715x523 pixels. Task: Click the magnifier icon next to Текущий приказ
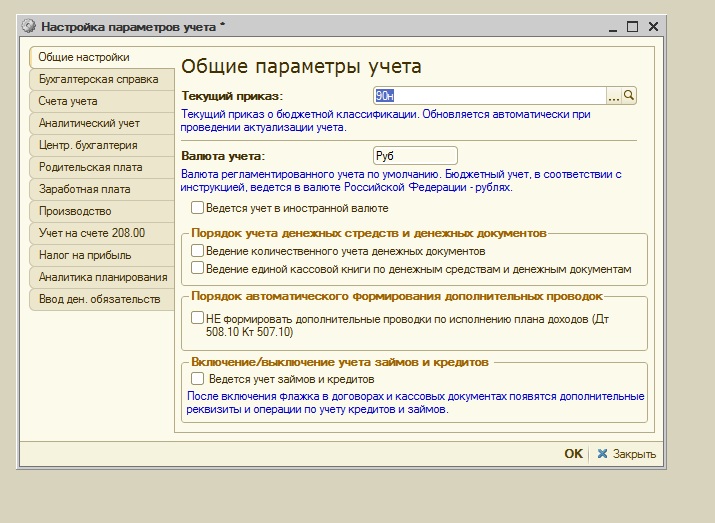click(x=629, y=95)
